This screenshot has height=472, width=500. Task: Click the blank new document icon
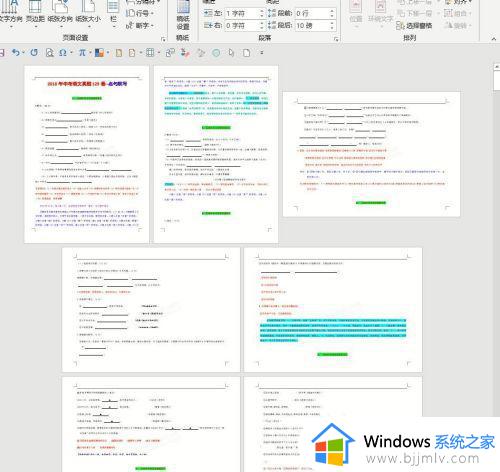pyautogui.click(x=247, y=53)
